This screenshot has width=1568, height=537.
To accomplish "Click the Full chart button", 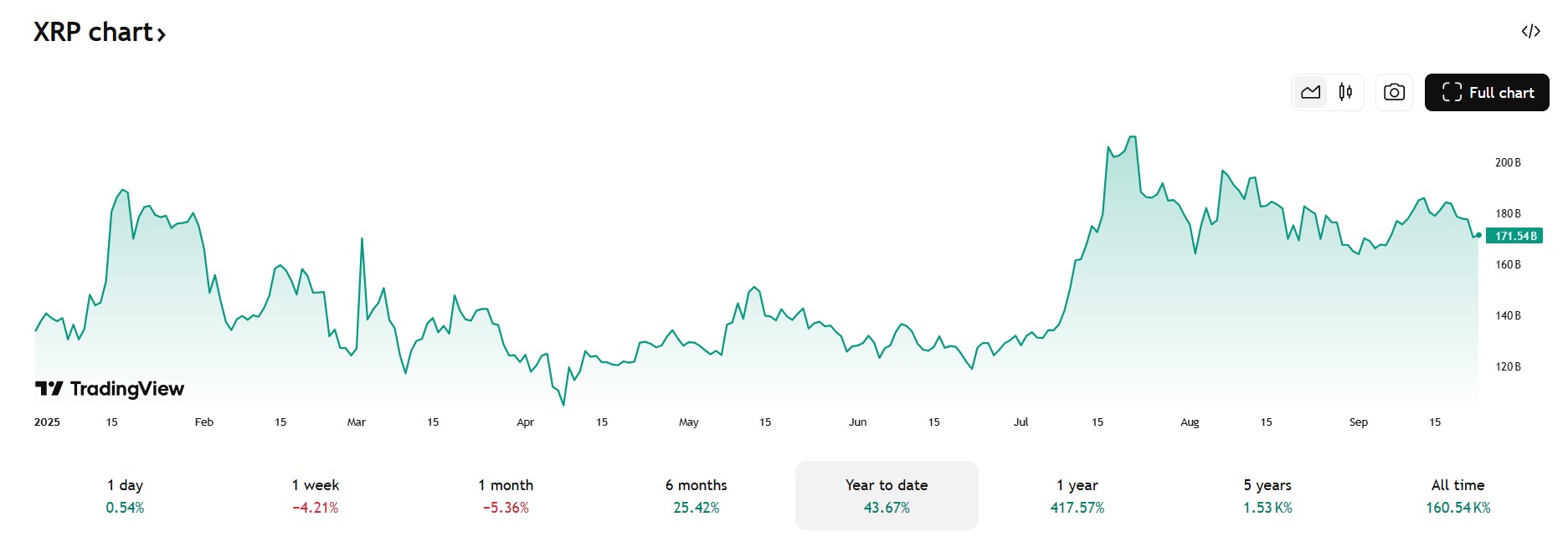I will [1487, 92].
